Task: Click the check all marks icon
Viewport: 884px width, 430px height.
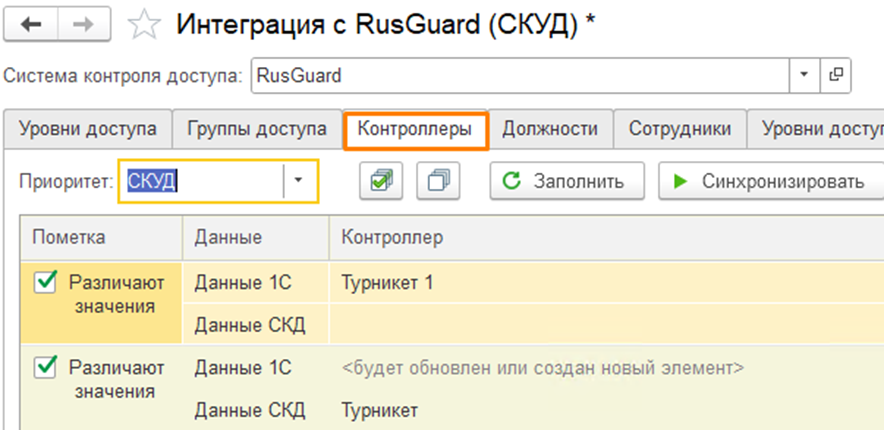Action: 380,181
